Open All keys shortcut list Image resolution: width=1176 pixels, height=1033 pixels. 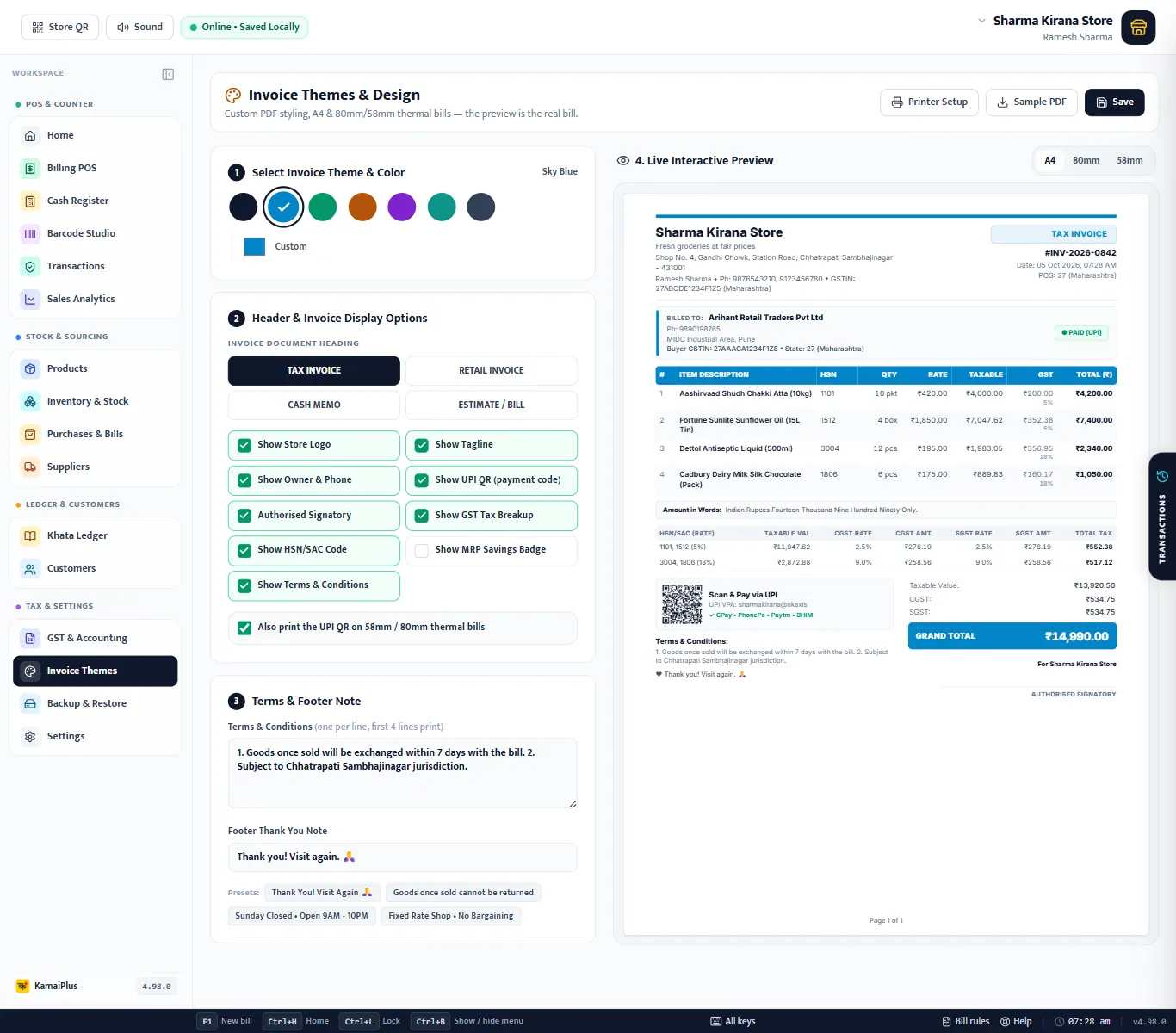[733, 1021]
